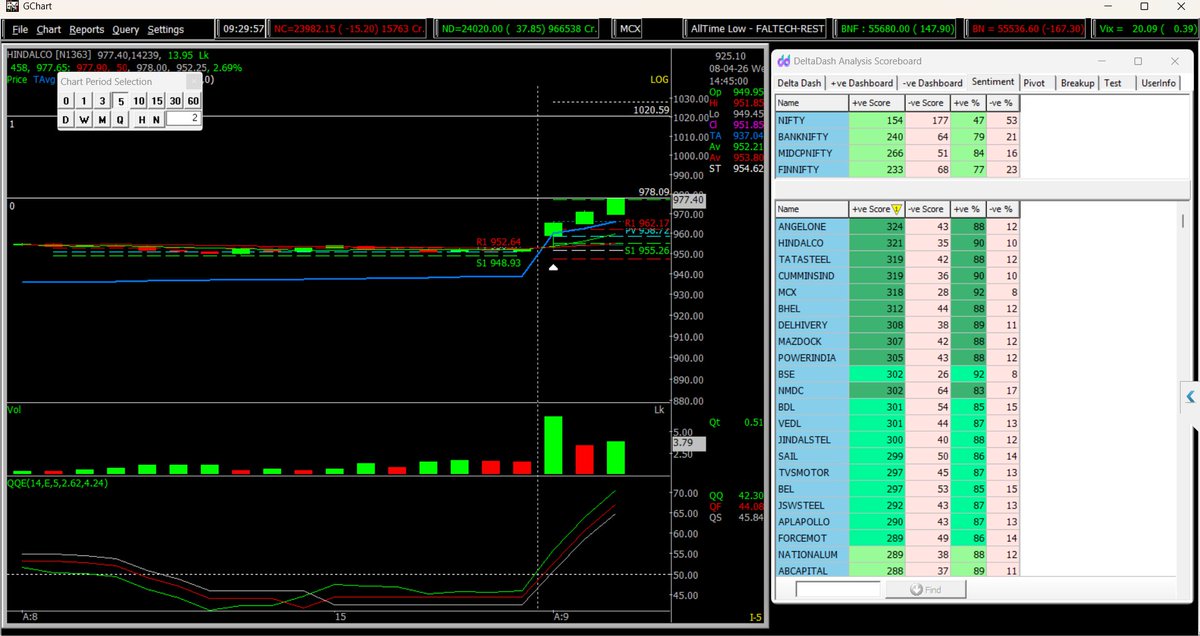The image size is (1200, 636).
Task: Select the ANGELONE row
Action: click(897, 226)
